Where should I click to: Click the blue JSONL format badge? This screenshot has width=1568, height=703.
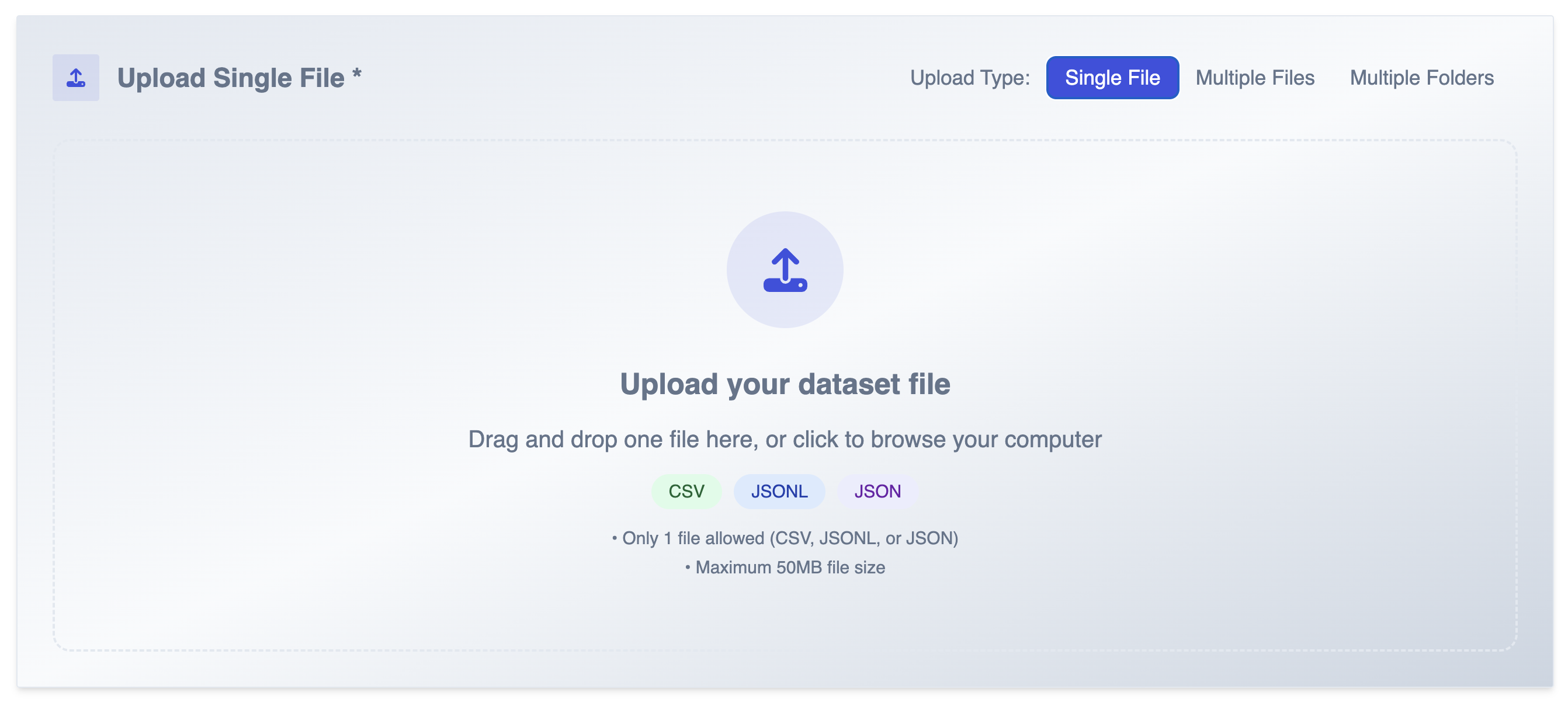779,491
